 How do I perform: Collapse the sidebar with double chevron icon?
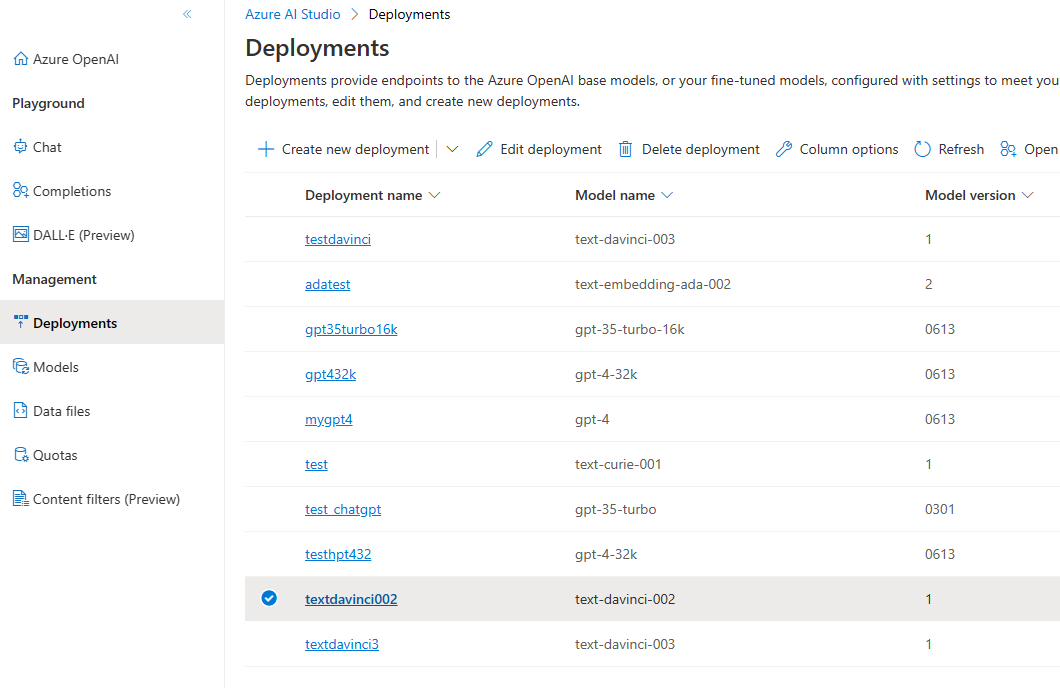coord(187,14)
